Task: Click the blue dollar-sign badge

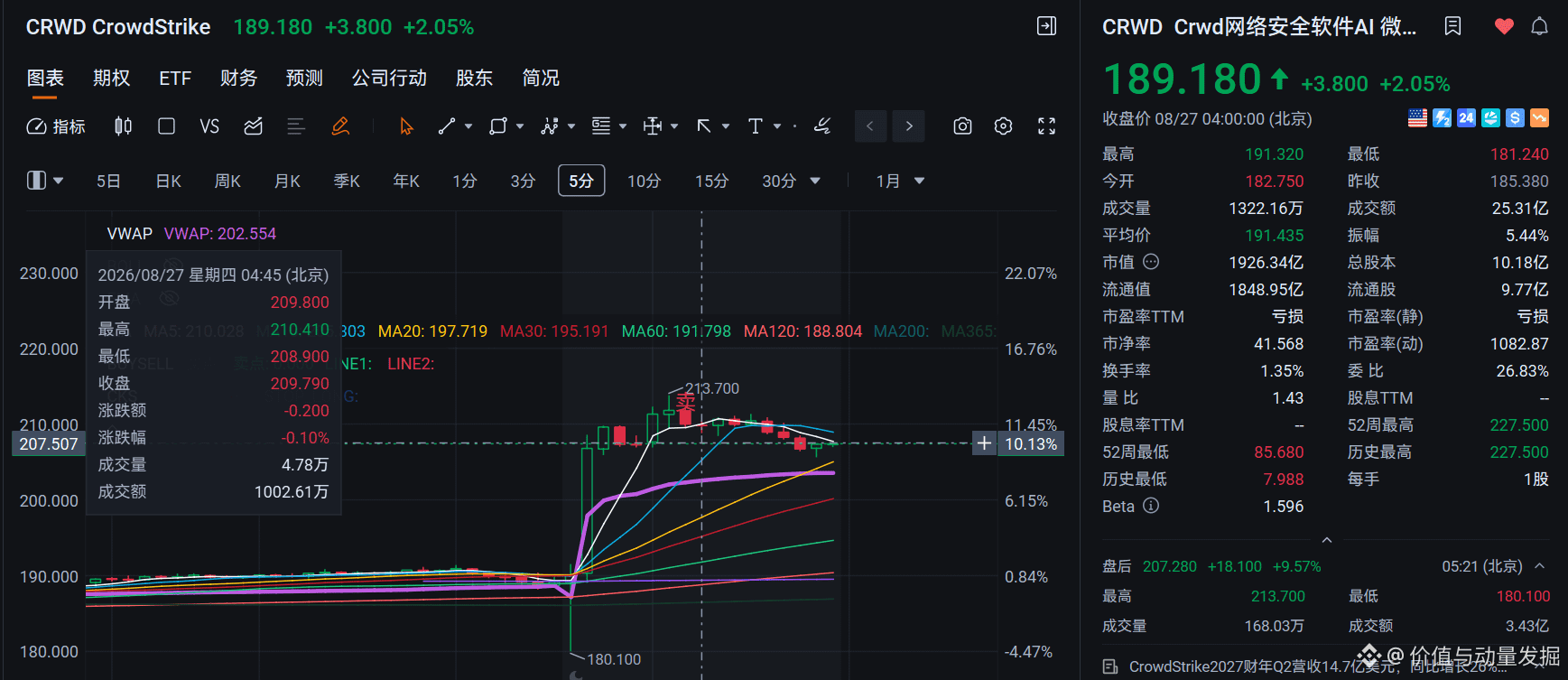Action: [1515, 118]
